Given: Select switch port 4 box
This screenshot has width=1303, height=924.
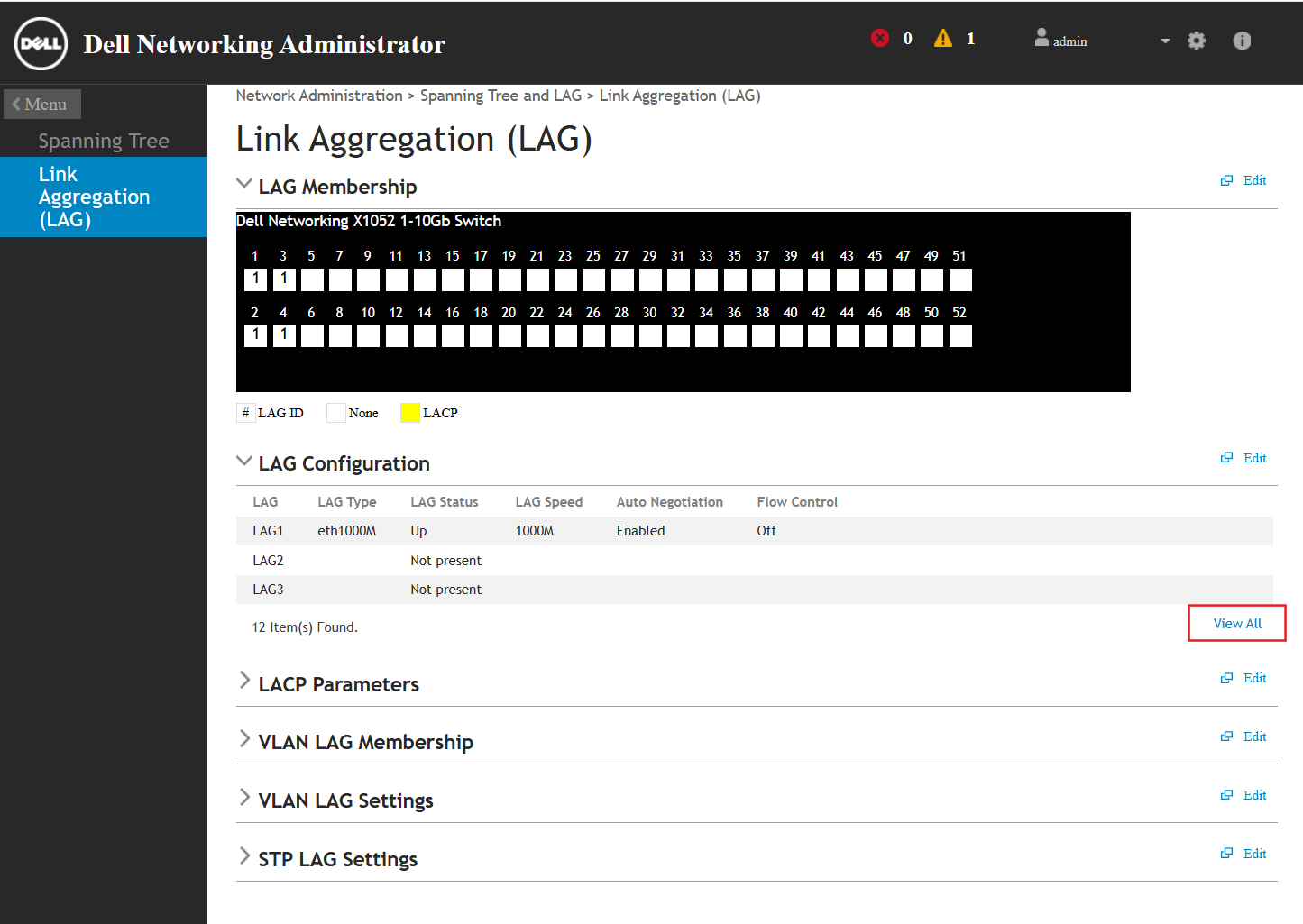Looking at the screenshot, I should [284, 335].
